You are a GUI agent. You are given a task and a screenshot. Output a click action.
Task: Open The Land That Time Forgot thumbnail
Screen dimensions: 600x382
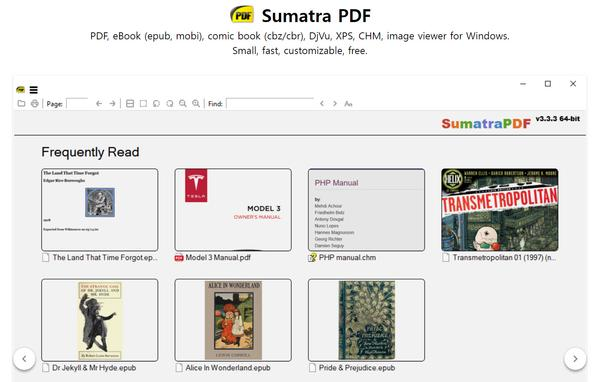click(x=99, y=210)
